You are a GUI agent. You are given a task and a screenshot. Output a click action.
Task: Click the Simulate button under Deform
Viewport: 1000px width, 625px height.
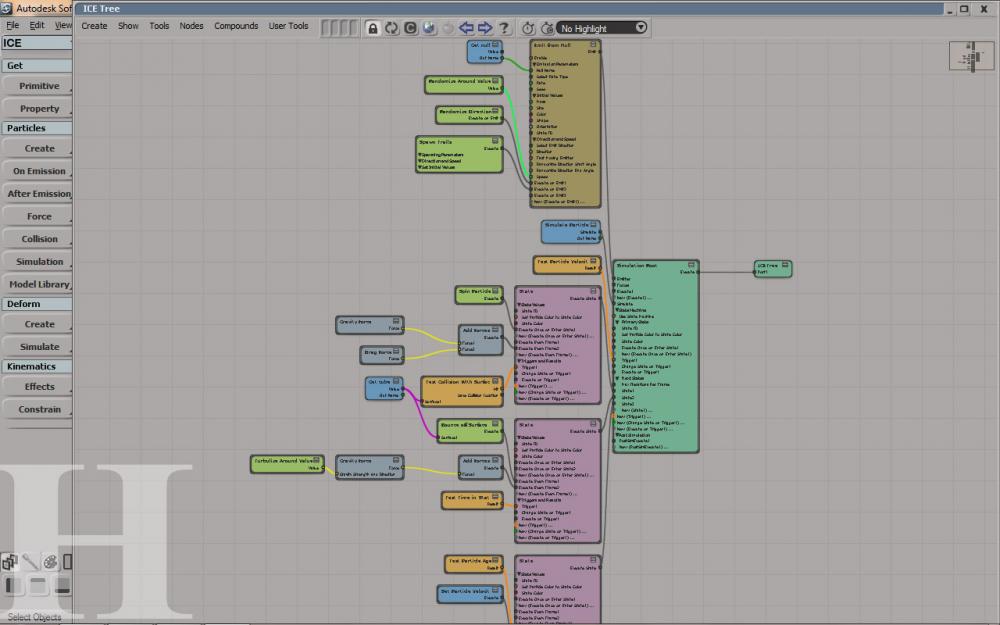coord(38,347)
